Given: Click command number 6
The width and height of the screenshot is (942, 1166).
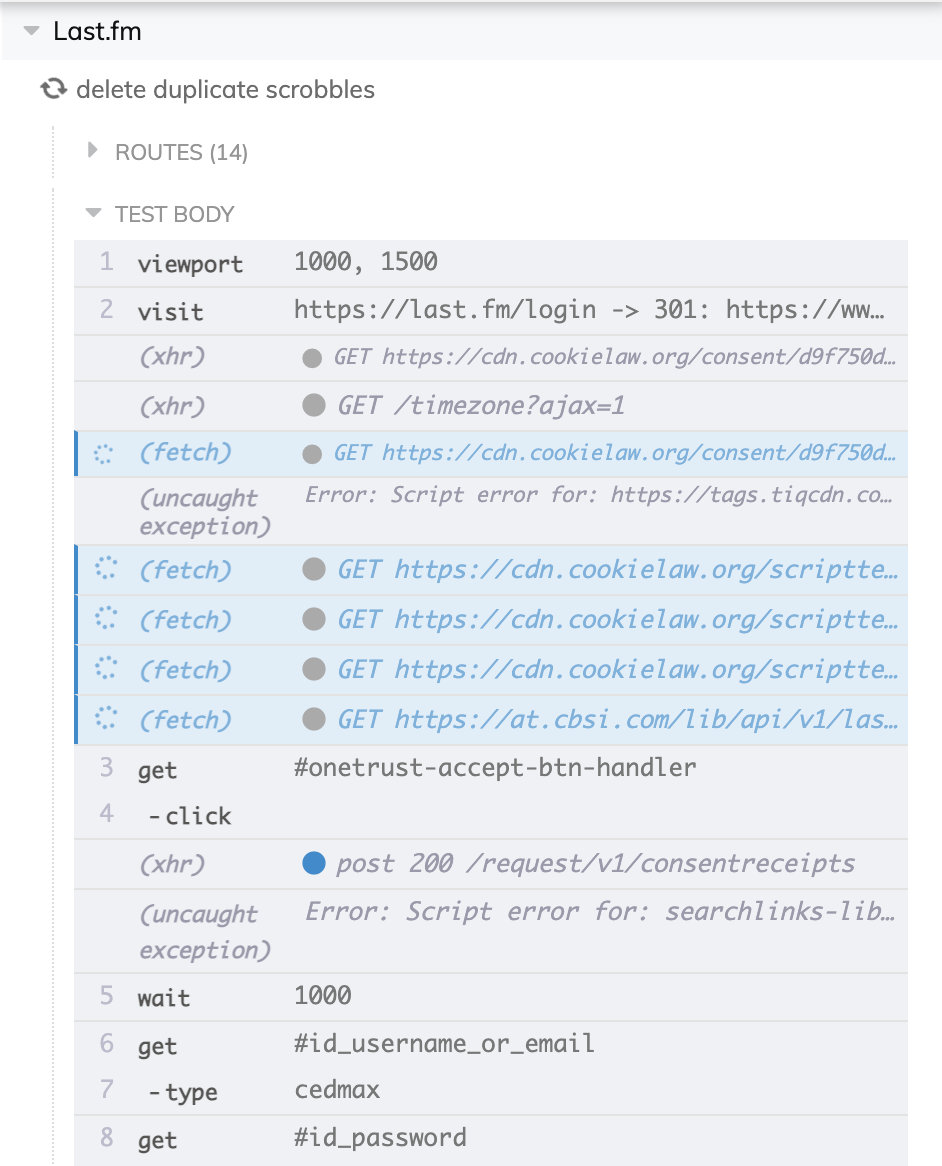Looking at the screenshot, I should click(106, 1043).
